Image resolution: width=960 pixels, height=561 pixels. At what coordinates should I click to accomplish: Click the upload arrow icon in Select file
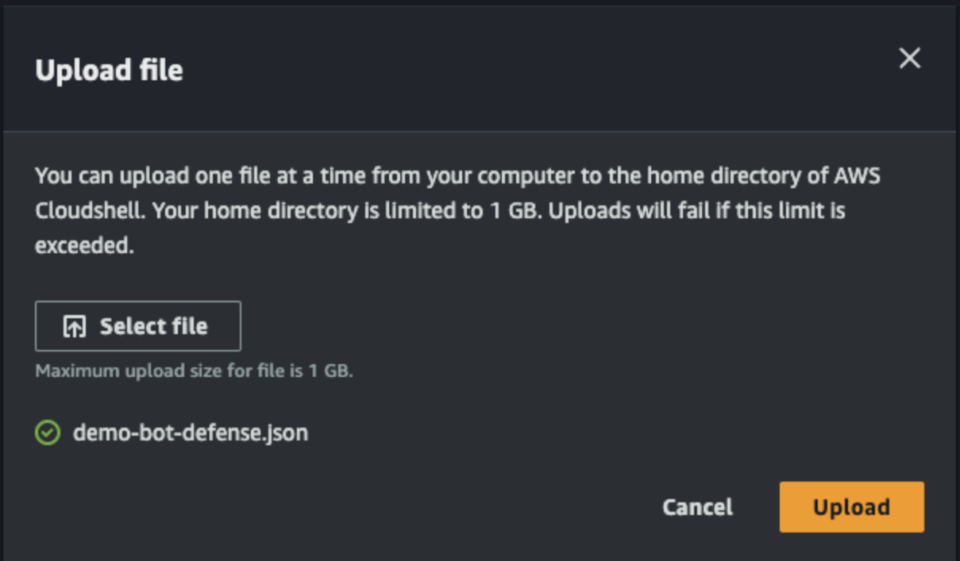pos(75,326)
